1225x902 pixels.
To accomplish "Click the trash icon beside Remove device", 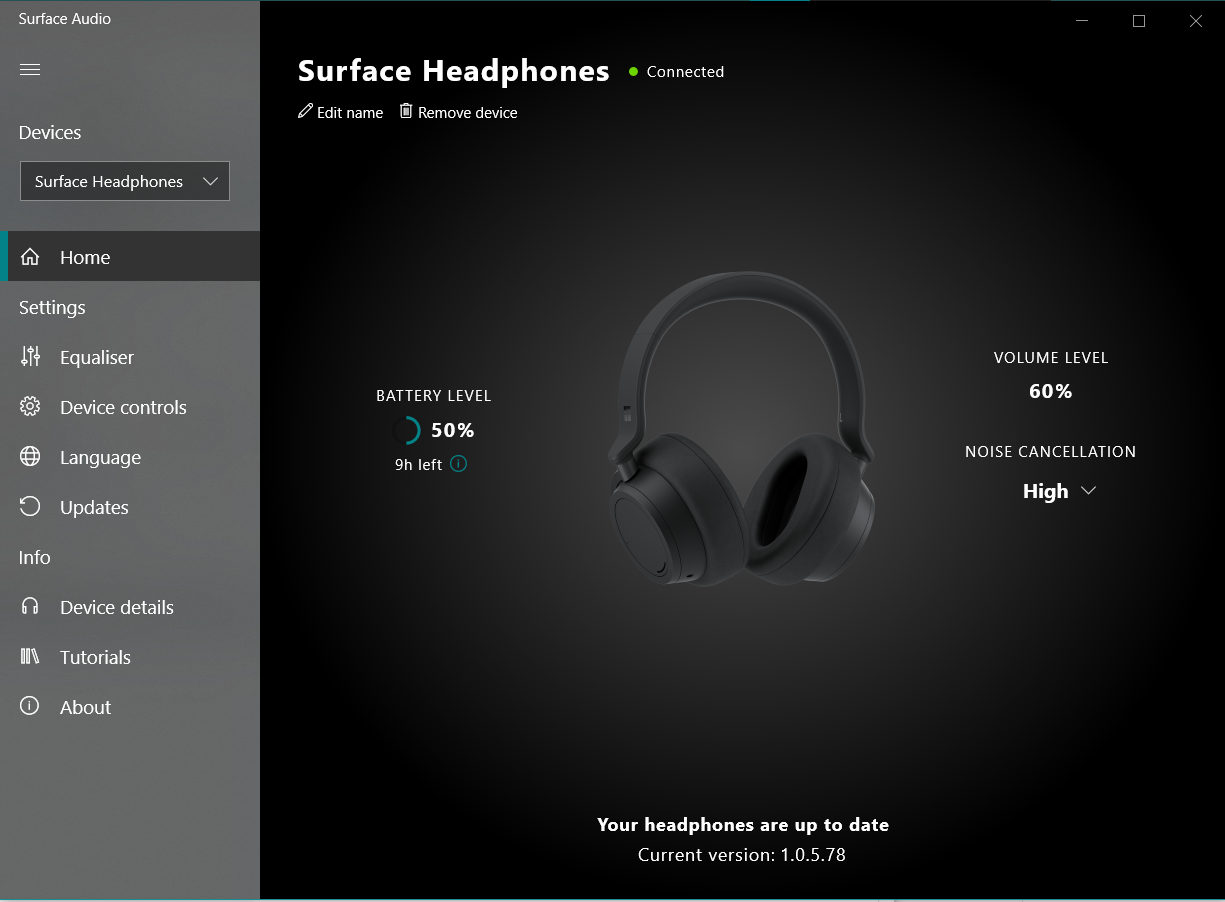I will (x=406, y=111).
